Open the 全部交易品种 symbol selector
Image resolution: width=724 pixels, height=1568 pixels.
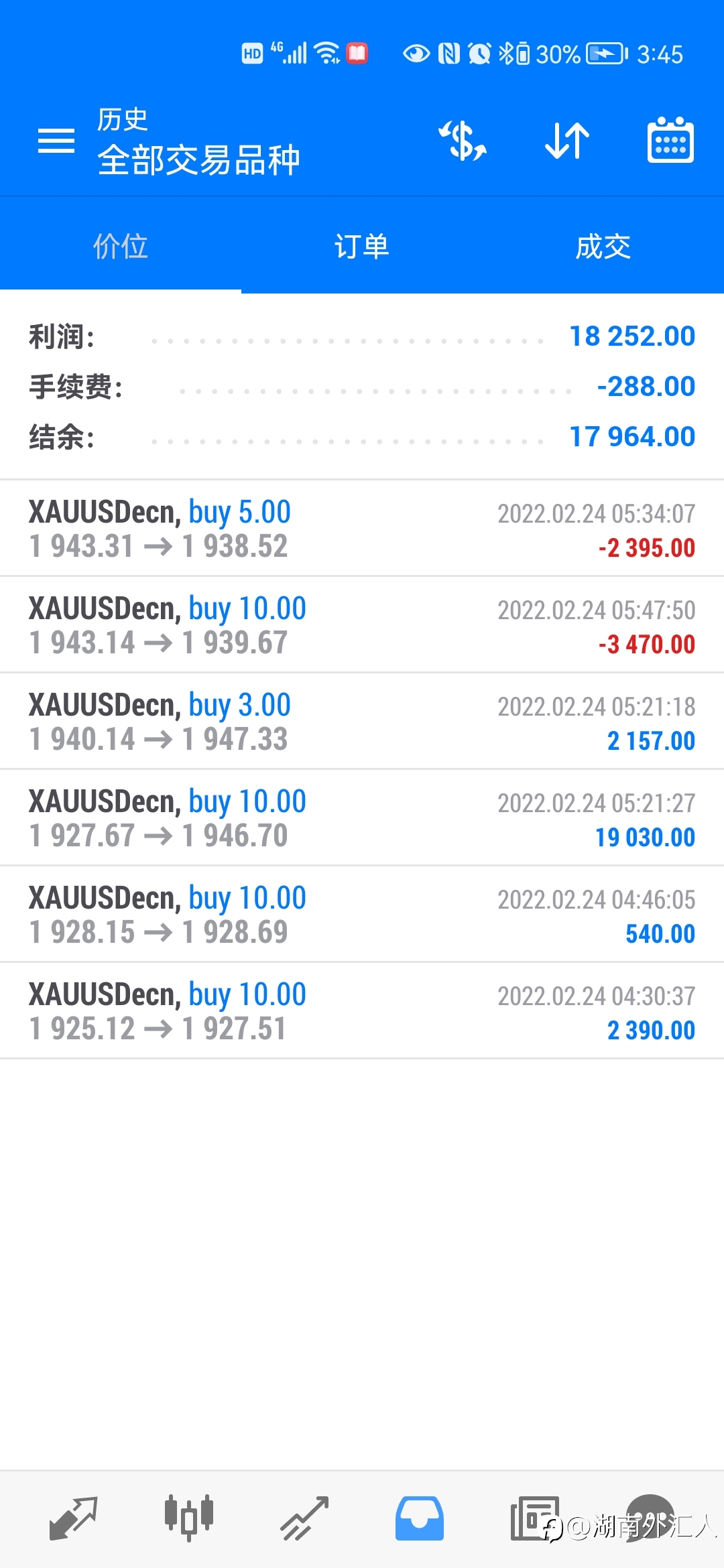point(198,160)
